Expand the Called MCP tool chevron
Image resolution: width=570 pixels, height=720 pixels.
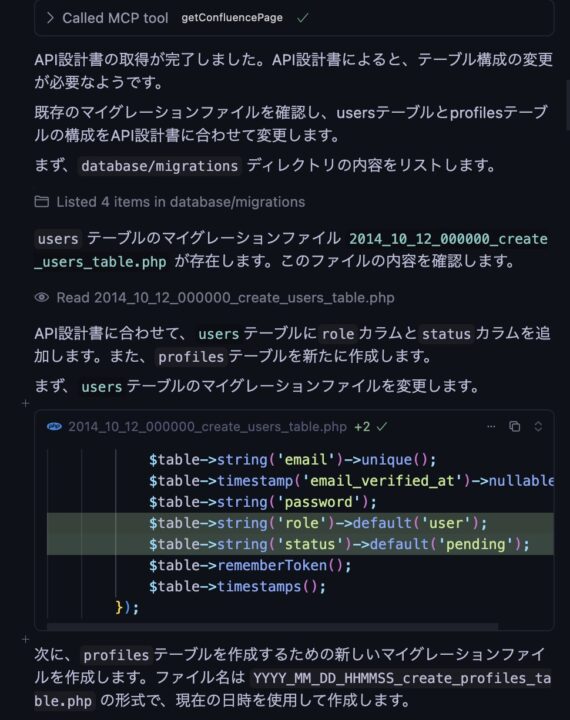click(50, 18)
